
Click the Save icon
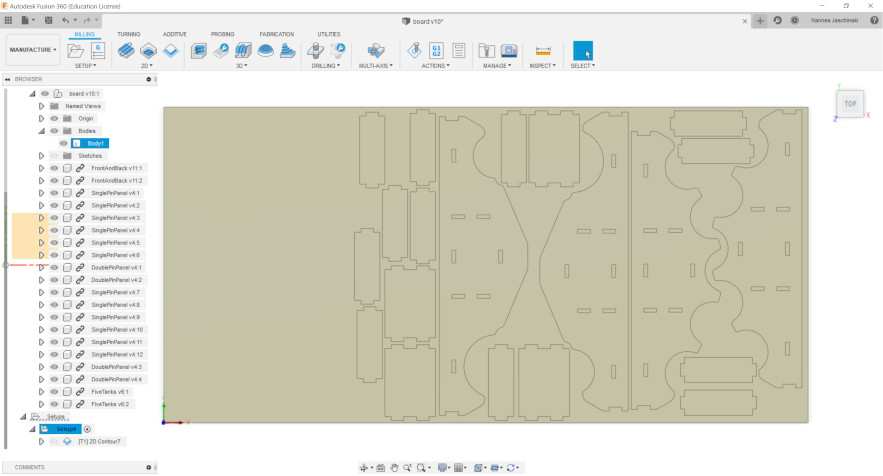[x=48, y=20]
